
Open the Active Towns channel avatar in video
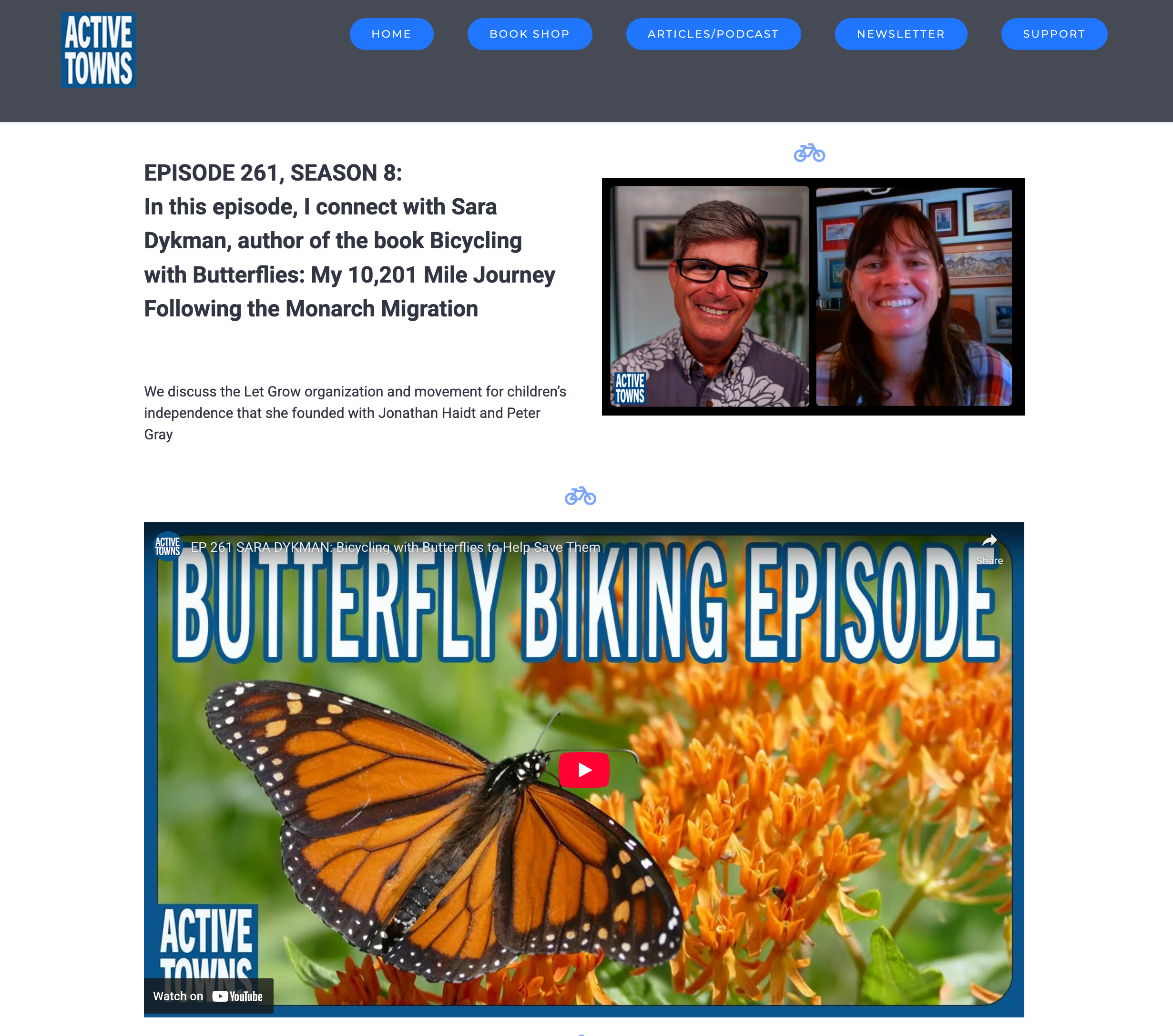click(x=168, y=547)
